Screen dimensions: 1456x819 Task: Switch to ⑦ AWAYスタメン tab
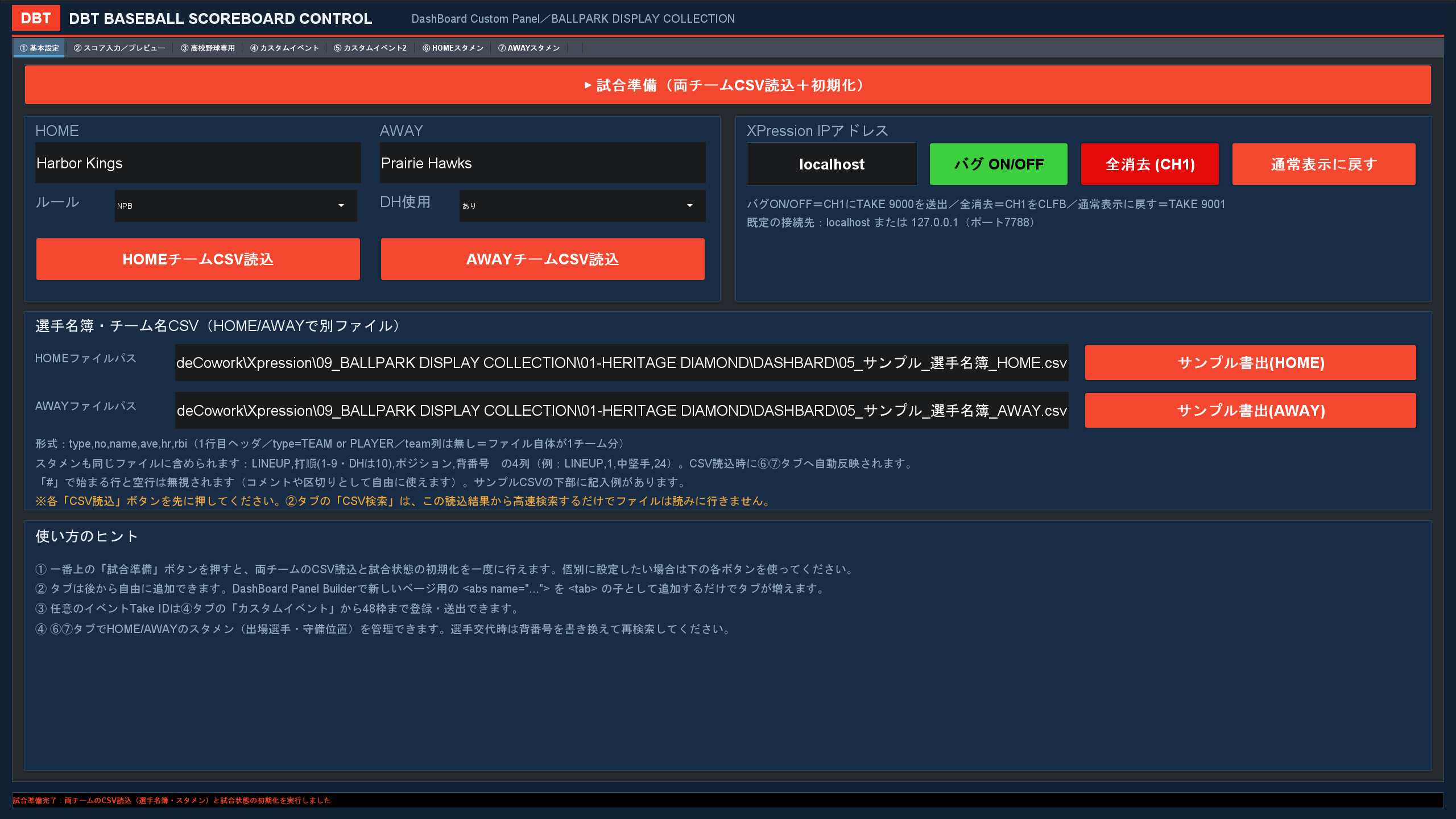click(x=529, y=48)
